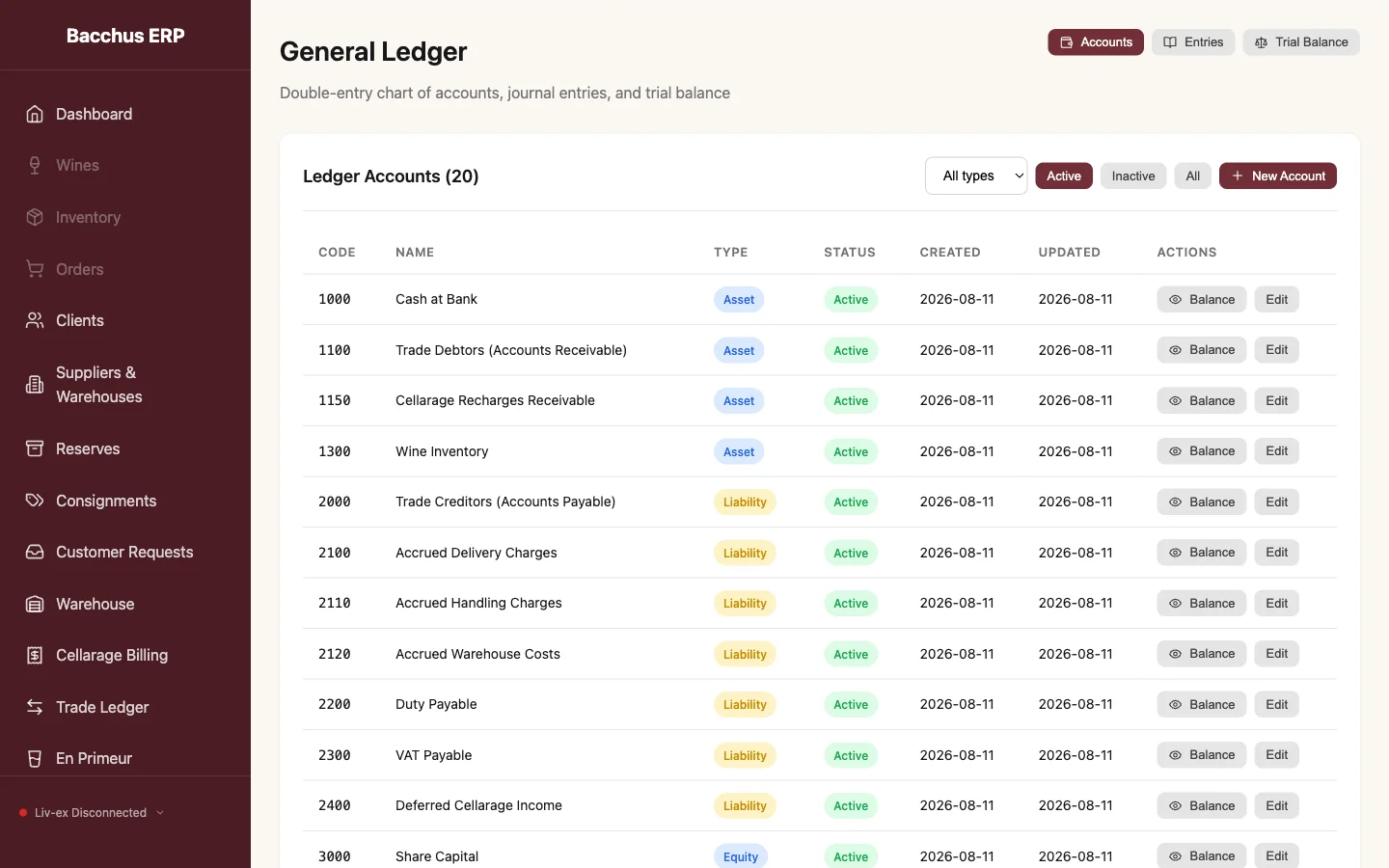Click account code 2120
This screenshot has height=868, width=1389.
[x=335, y=654]
